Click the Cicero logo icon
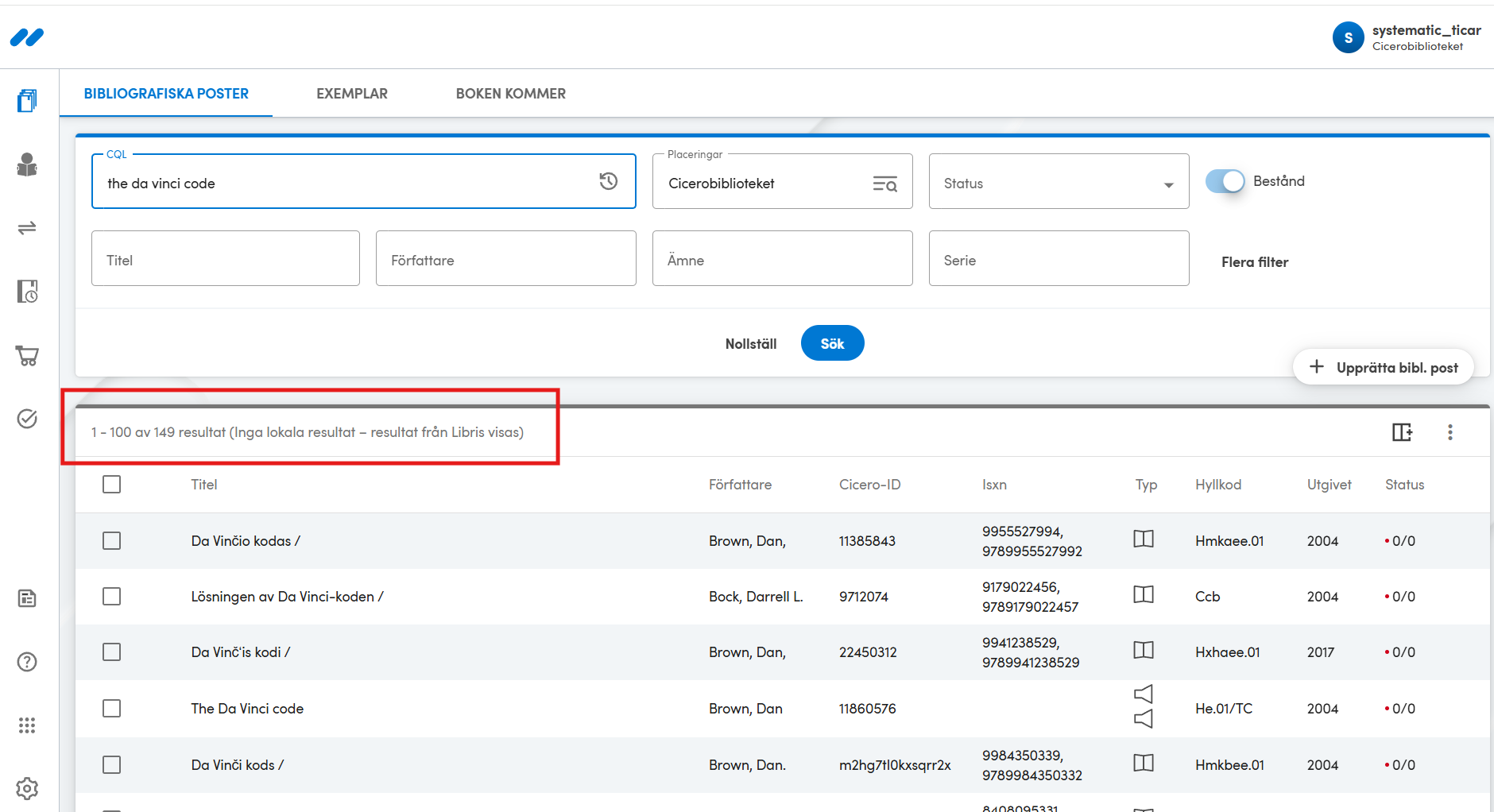 (x=27, y=37)
